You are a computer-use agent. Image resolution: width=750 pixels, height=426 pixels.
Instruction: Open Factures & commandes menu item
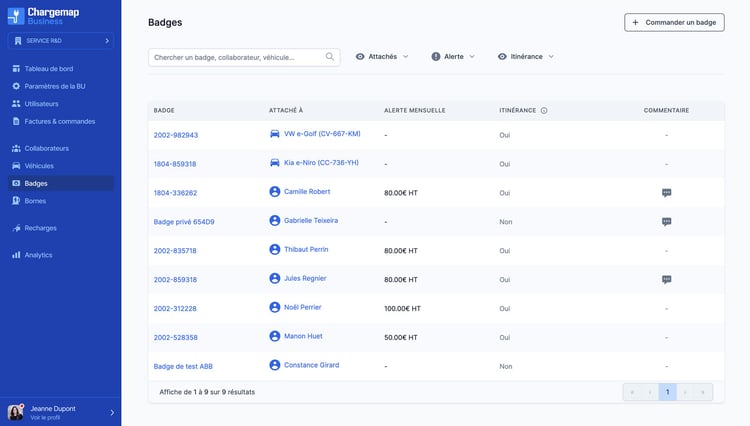[60, 121]
